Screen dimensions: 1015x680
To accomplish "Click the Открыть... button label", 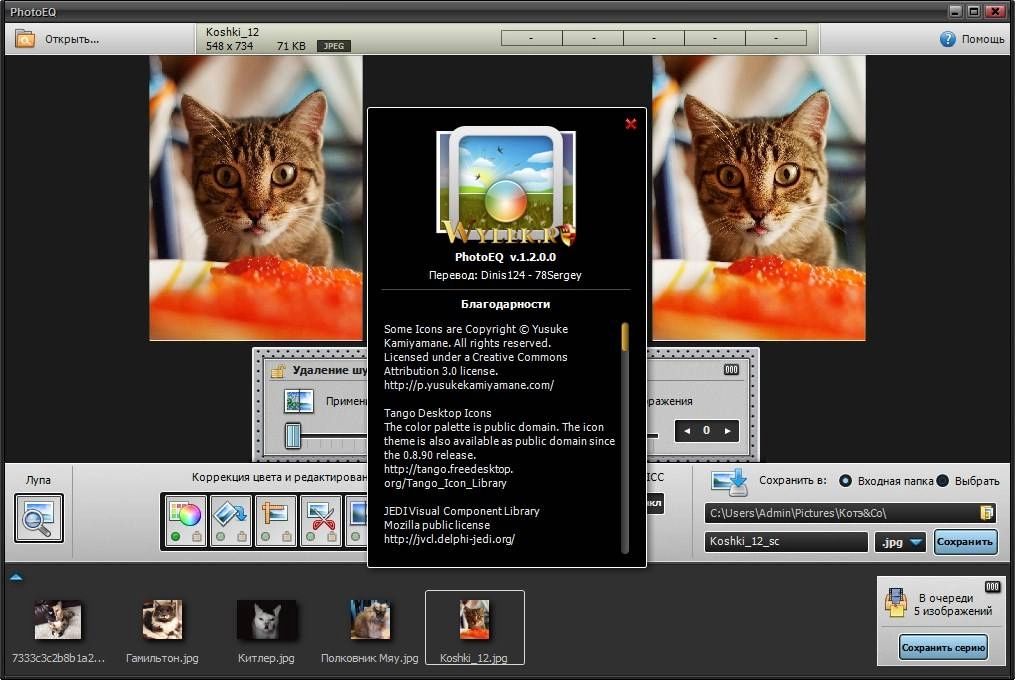I will [x=72, y=39].
